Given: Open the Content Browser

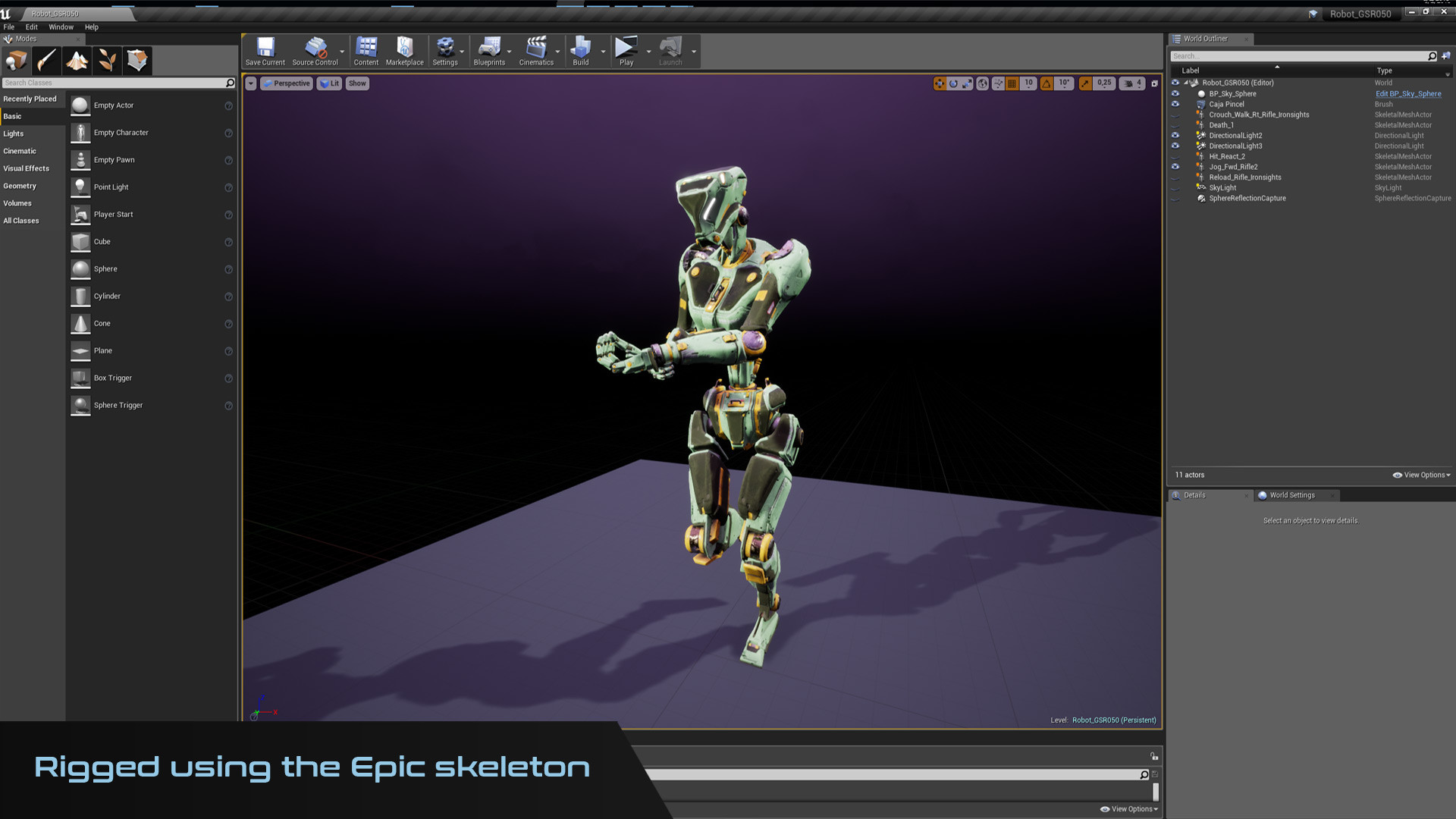Looking at the screenshot, I should pos(366,50).
